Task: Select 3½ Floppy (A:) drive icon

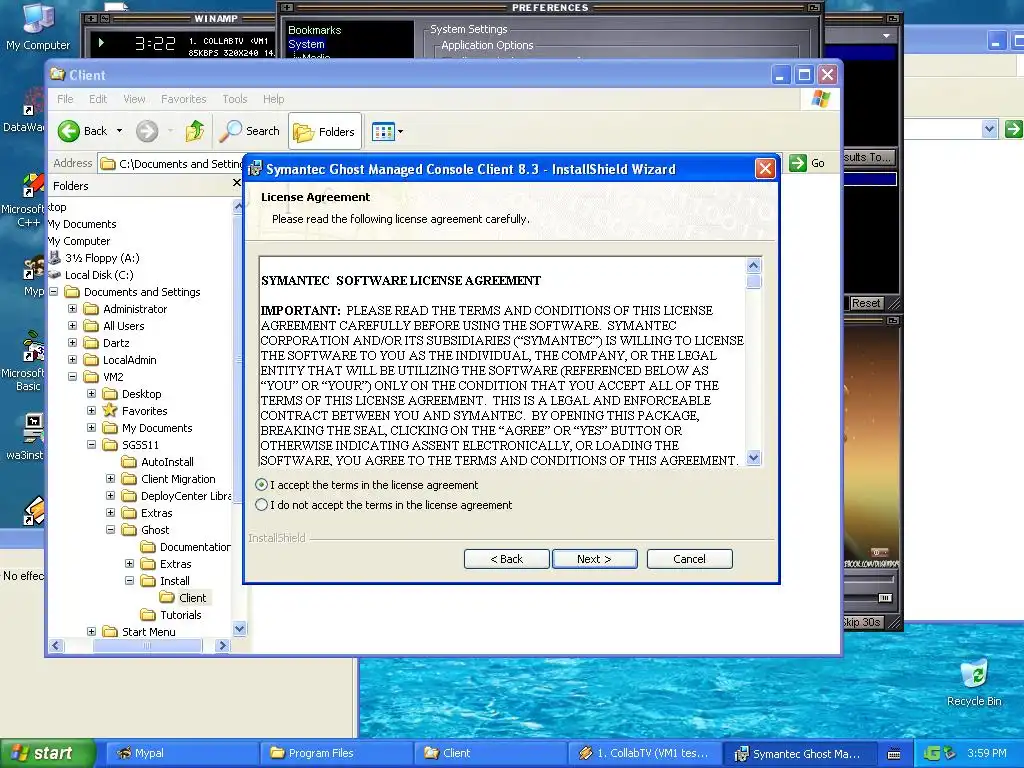Action: (x=55, y=258)
